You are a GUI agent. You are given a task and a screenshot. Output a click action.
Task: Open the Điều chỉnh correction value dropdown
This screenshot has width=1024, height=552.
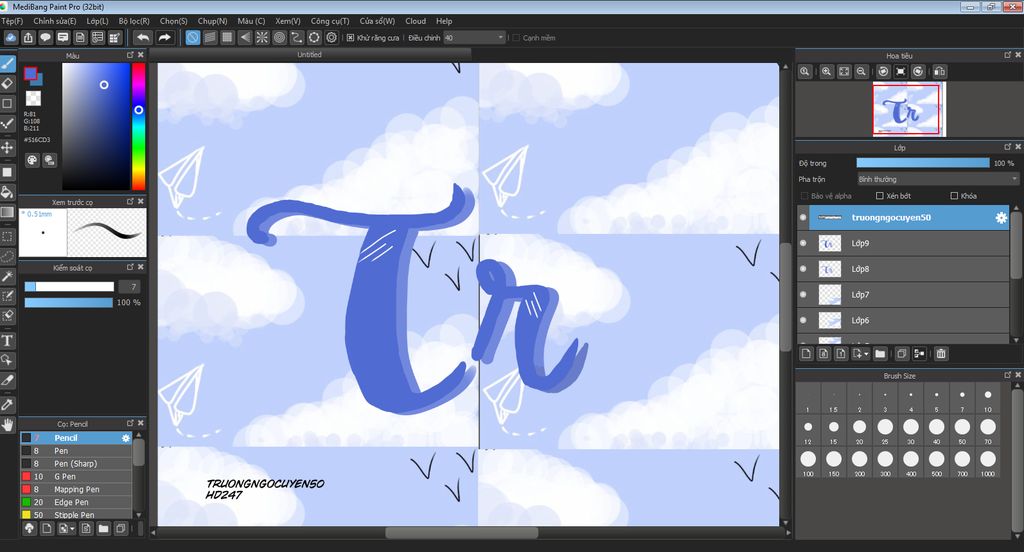pyautogui.click(x=475, y=38)
